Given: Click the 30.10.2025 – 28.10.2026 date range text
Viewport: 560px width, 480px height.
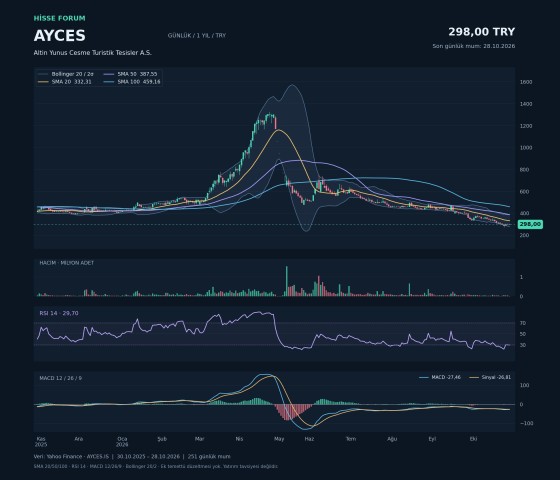Looking at the screenshot, I should [x=148, y=456].
